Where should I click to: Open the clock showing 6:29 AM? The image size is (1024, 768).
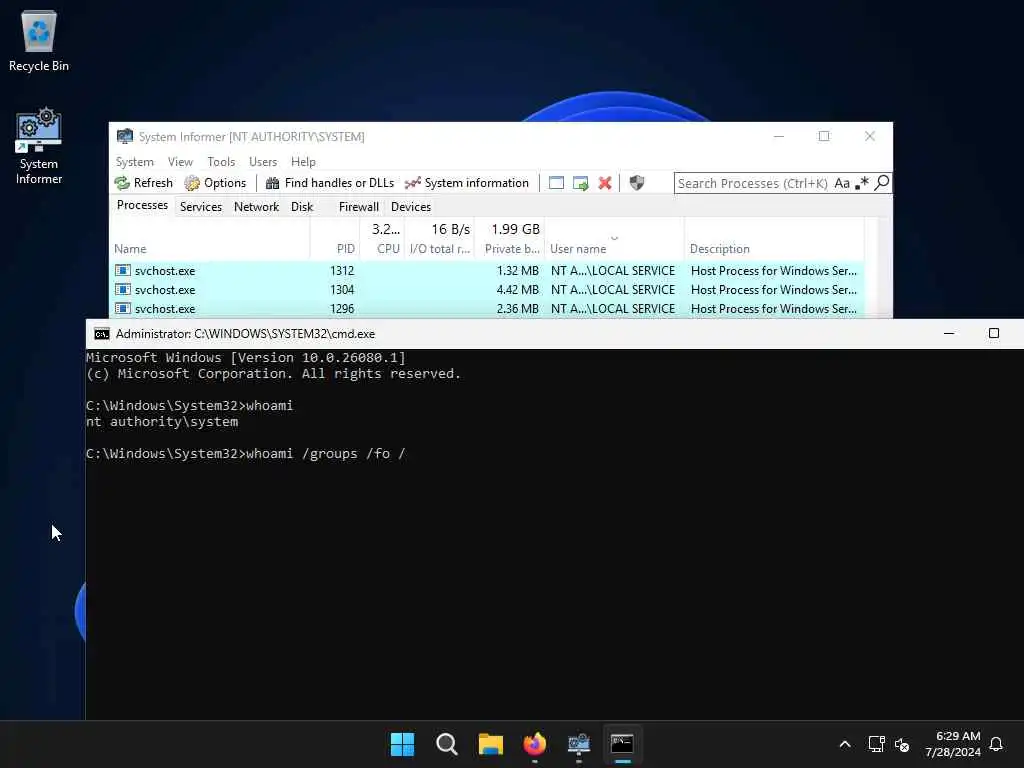[x=953, y=744]
